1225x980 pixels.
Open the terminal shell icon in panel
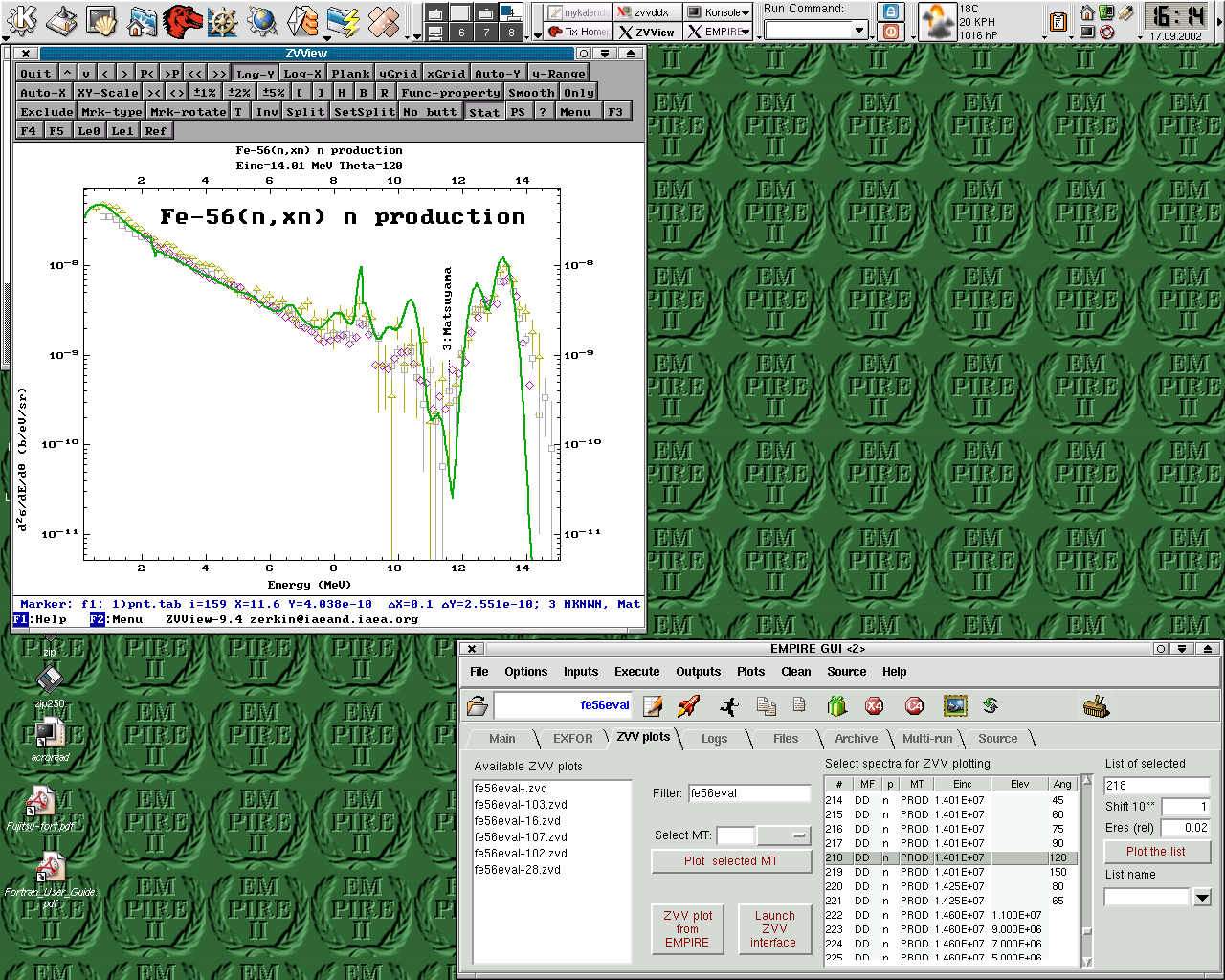[x=101, y=20]
